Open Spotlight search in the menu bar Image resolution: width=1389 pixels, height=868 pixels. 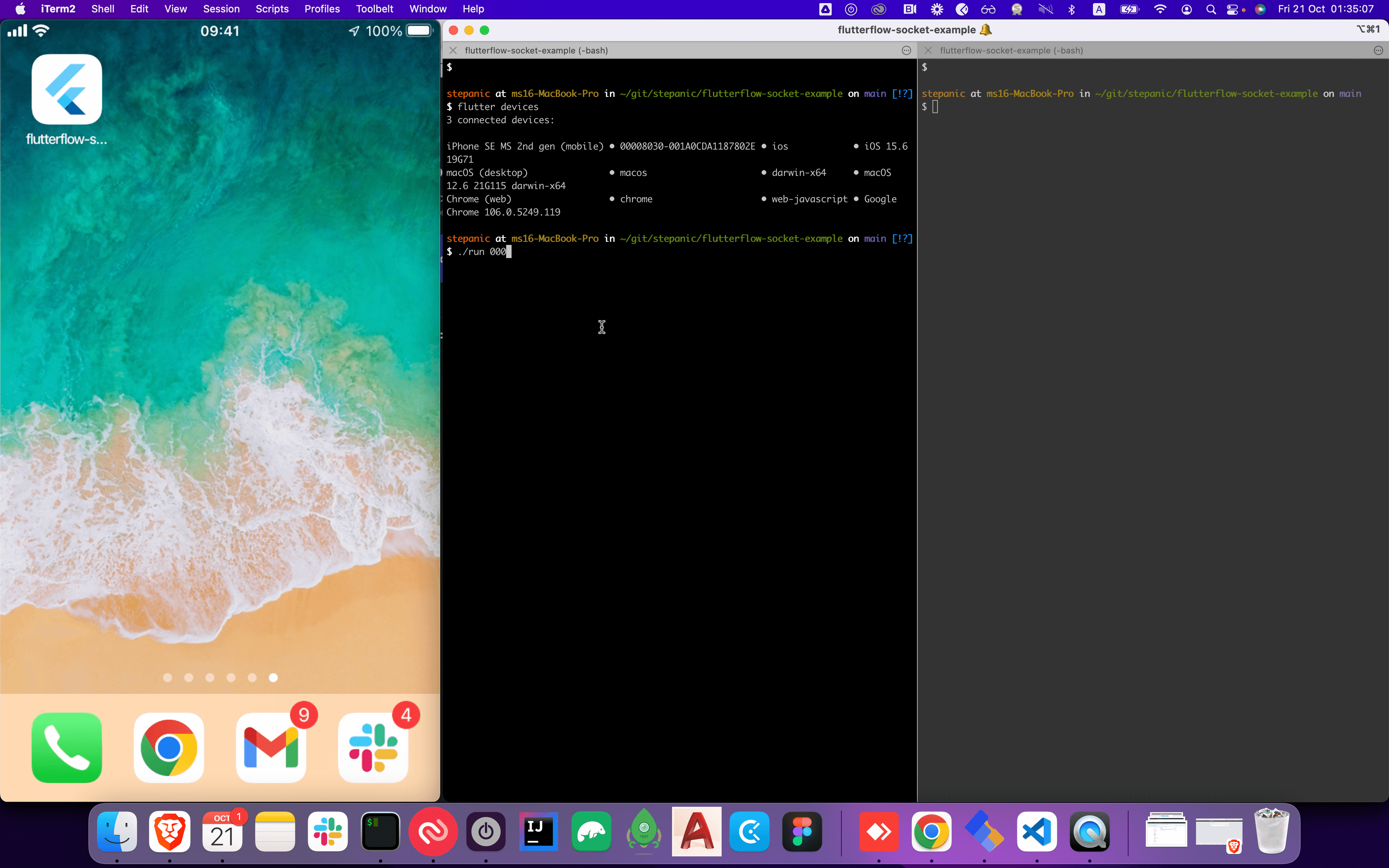click(1210, 9)
